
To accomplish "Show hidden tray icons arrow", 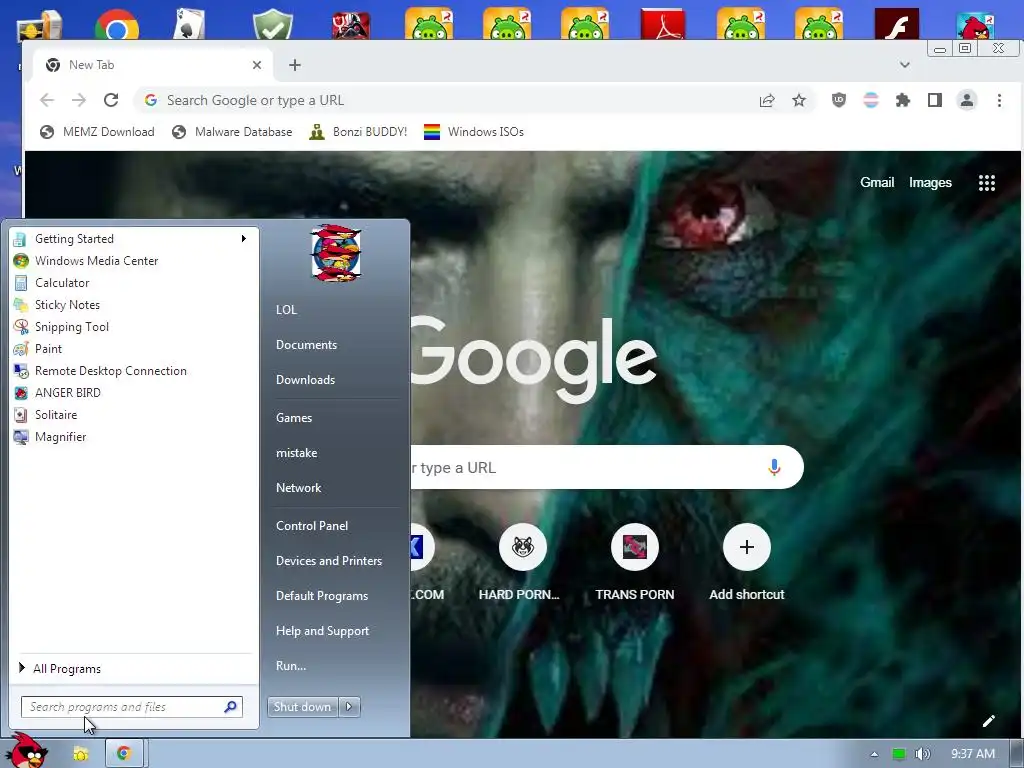I will 874,754.
